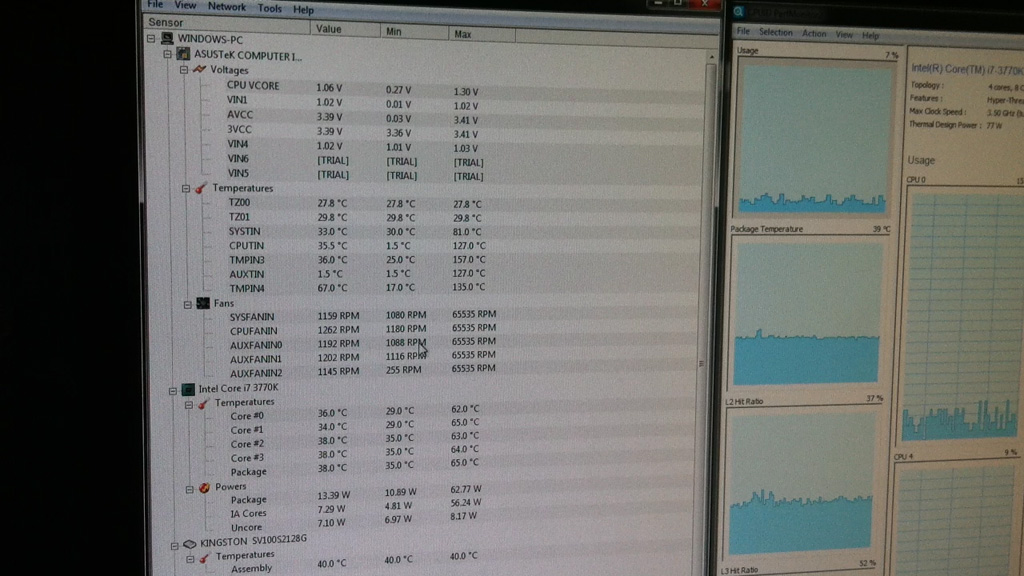Click the L2 Hit Ratio graph

pyautogui.click(x=803, y=482)
